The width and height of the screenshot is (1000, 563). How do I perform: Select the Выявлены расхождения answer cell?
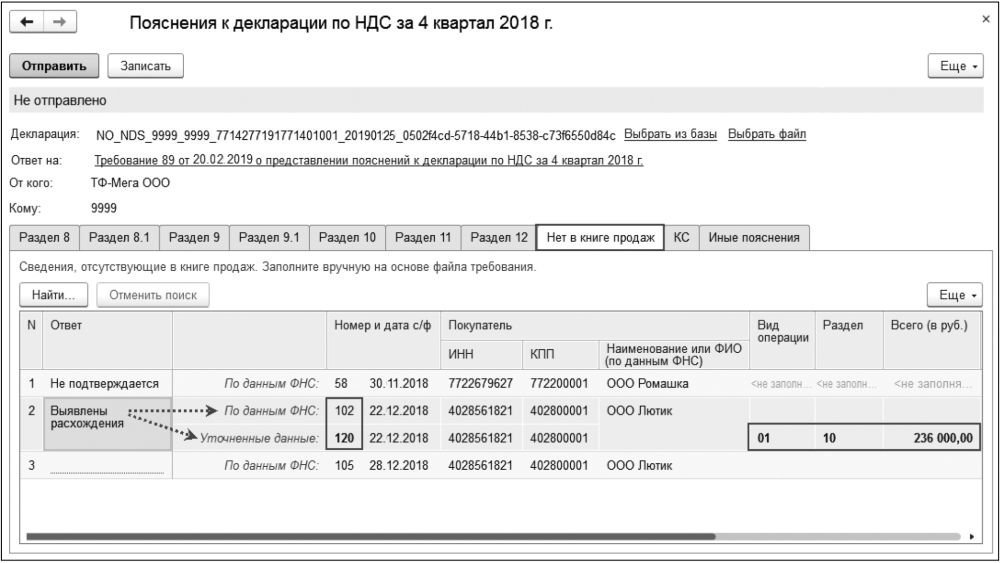click(107, 424)
